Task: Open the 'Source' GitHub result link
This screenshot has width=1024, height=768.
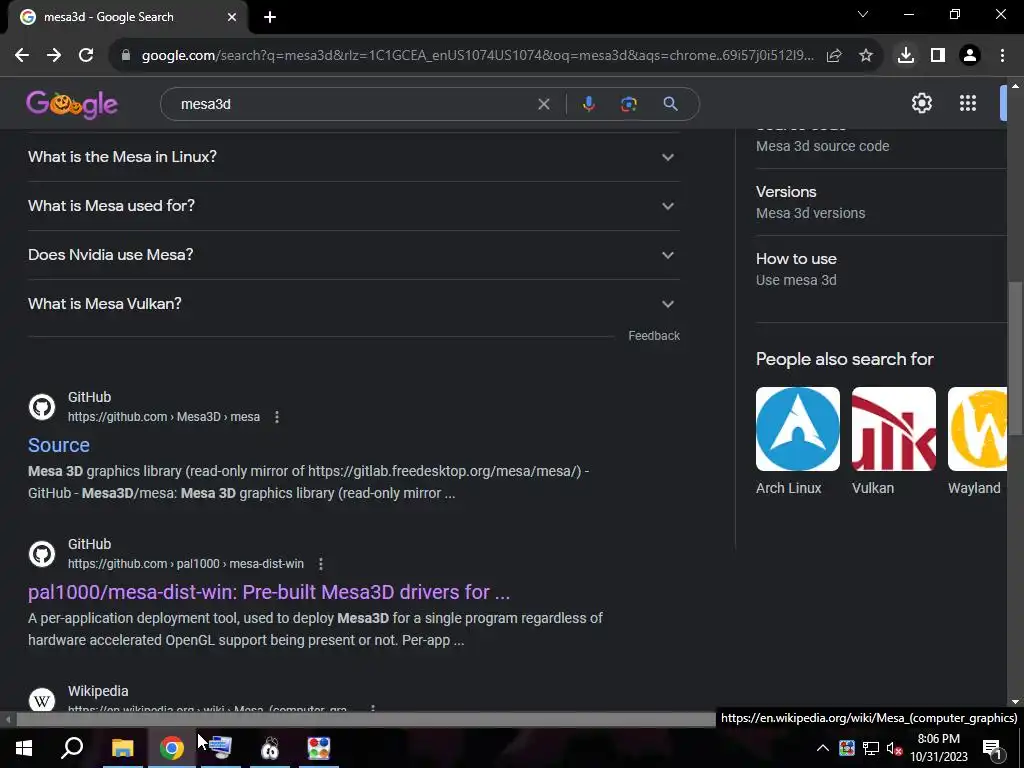Action: pyautogui.click(x=59, y=445)
